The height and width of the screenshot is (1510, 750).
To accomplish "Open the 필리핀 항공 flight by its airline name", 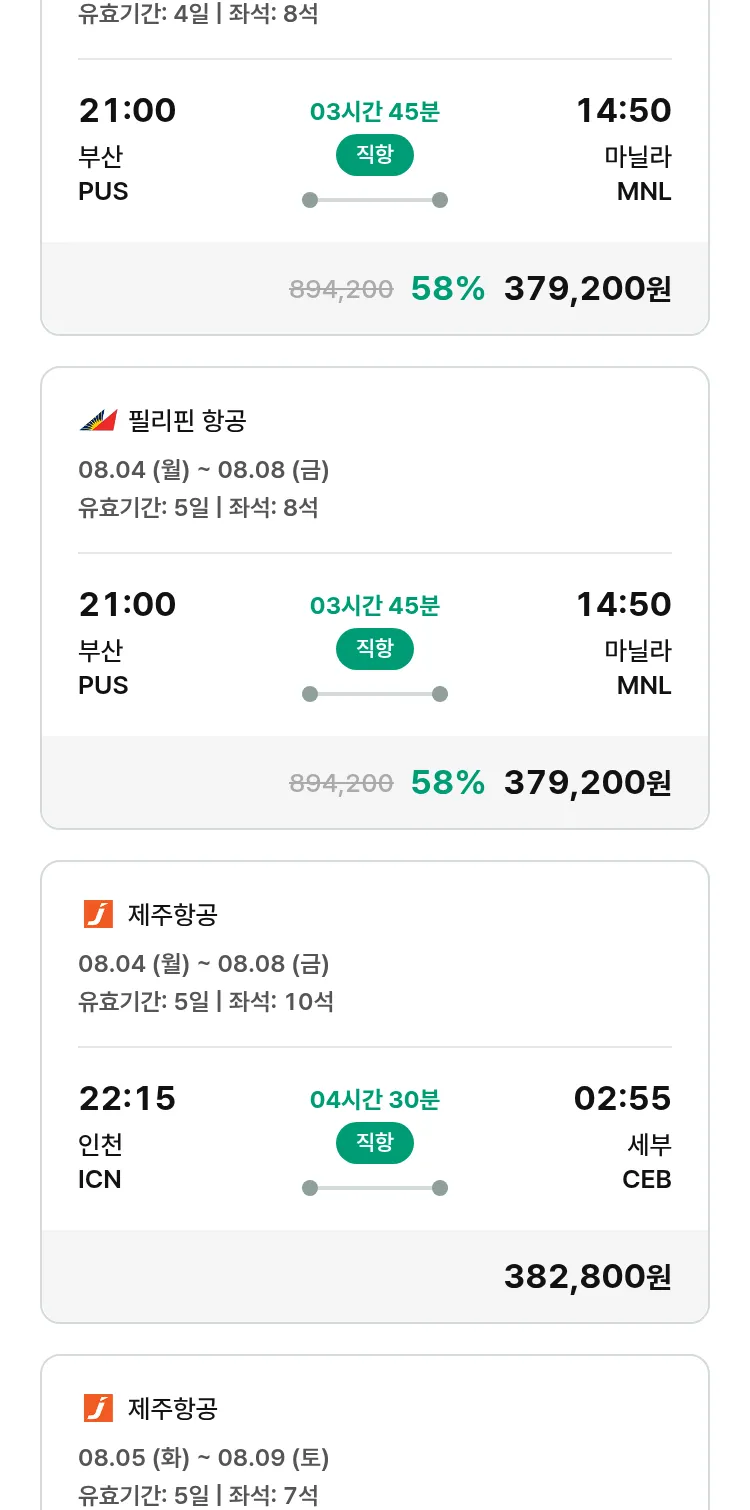I will coord(187,421).
